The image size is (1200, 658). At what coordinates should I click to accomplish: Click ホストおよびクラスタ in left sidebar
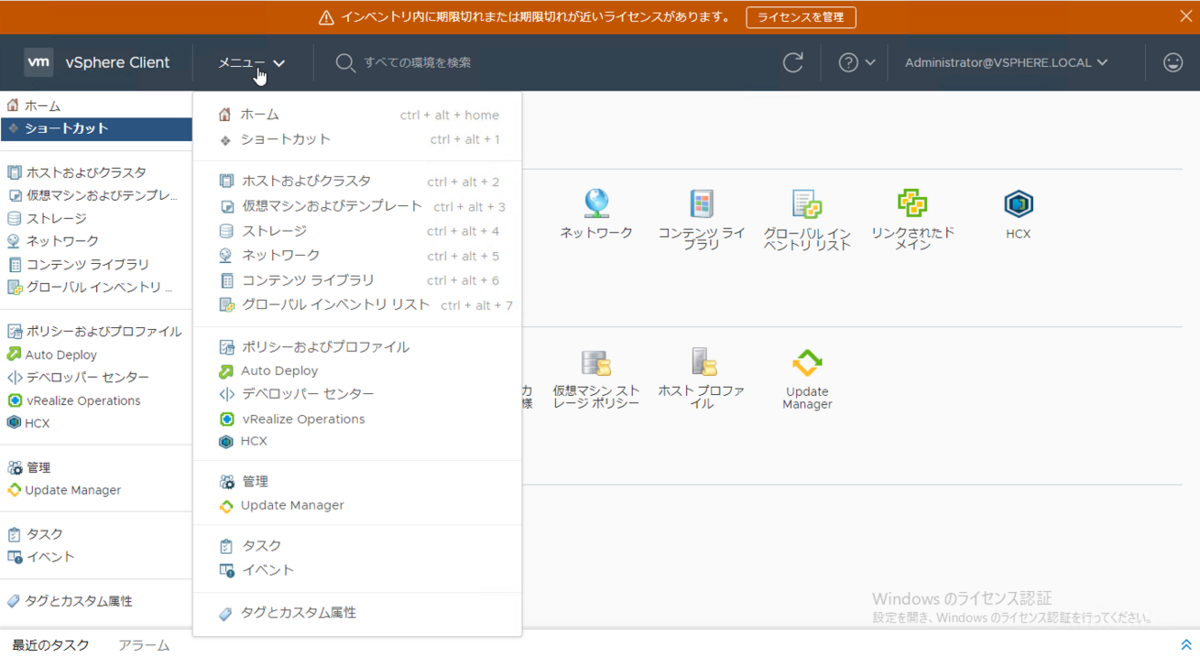coord(96,172)
